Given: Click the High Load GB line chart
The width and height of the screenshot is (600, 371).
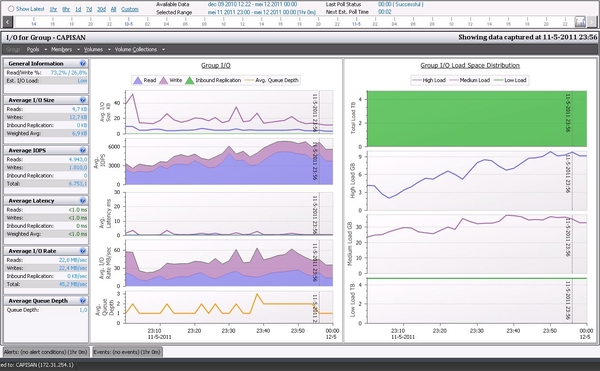Looking at the screenshot, I should [477, 181].
